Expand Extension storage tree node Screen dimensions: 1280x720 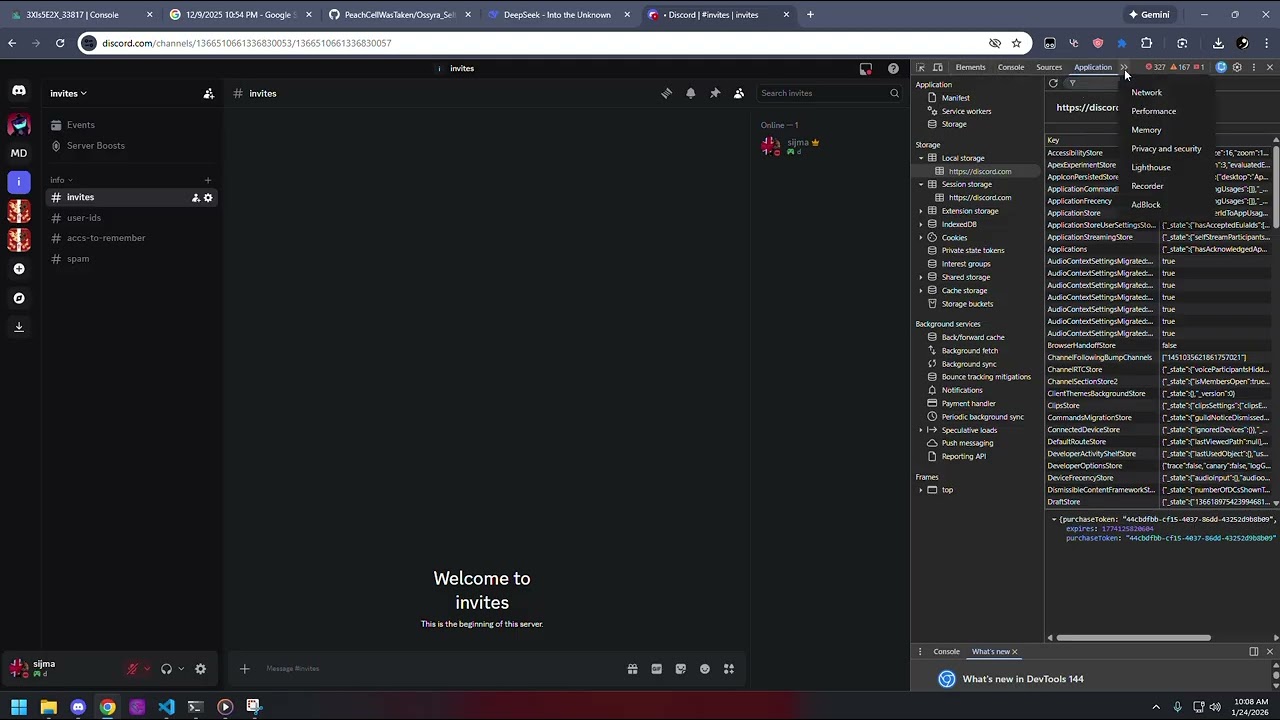[x=921, y=211]
